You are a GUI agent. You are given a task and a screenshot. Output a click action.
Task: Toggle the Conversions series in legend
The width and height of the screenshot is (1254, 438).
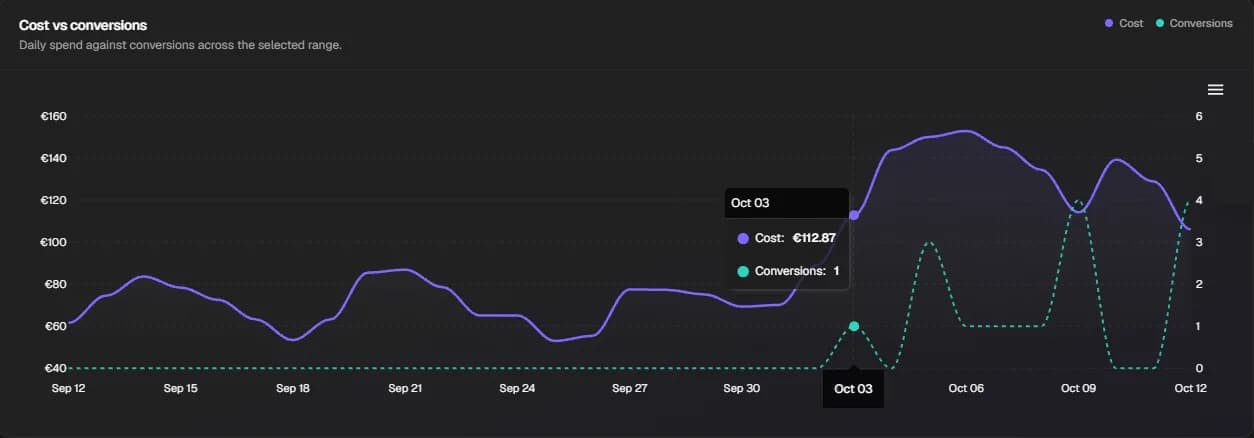pyautogui.click(x=1193, y=23)
